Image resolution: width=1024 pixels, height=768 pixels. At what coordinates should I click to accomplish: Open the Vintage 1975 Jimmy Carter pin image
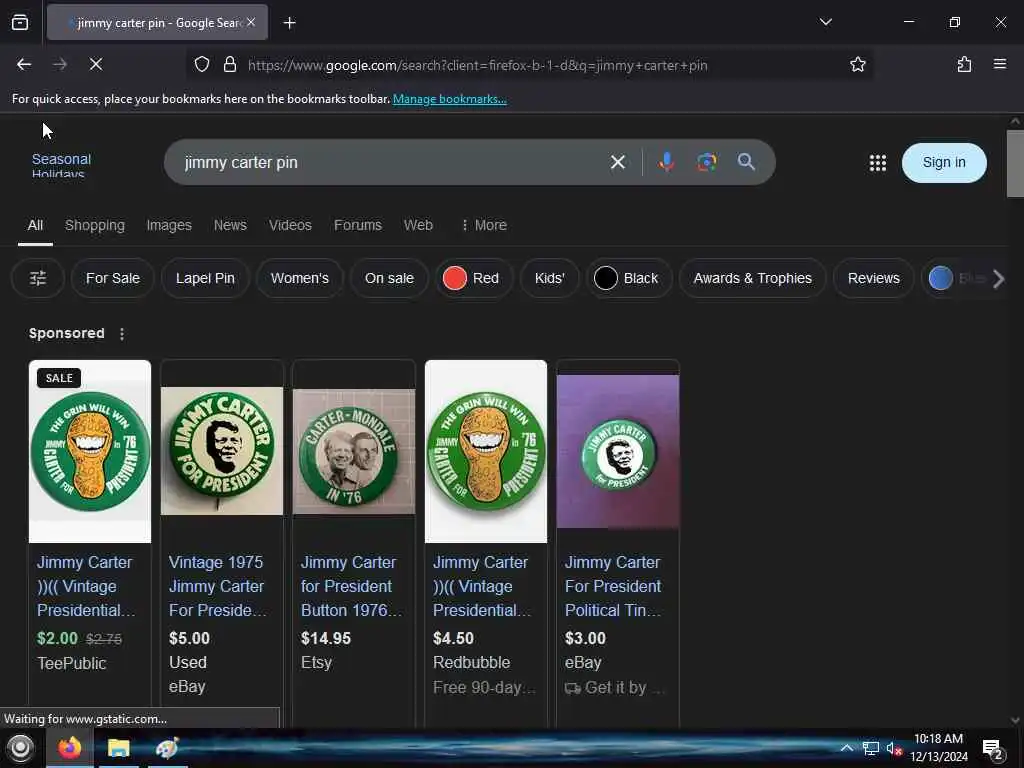222,451
